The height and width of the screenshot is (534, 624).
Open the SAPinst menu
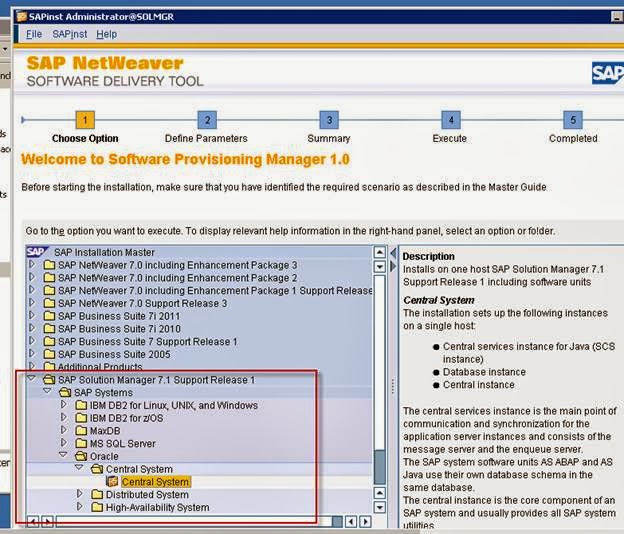(x=70, y=34)
